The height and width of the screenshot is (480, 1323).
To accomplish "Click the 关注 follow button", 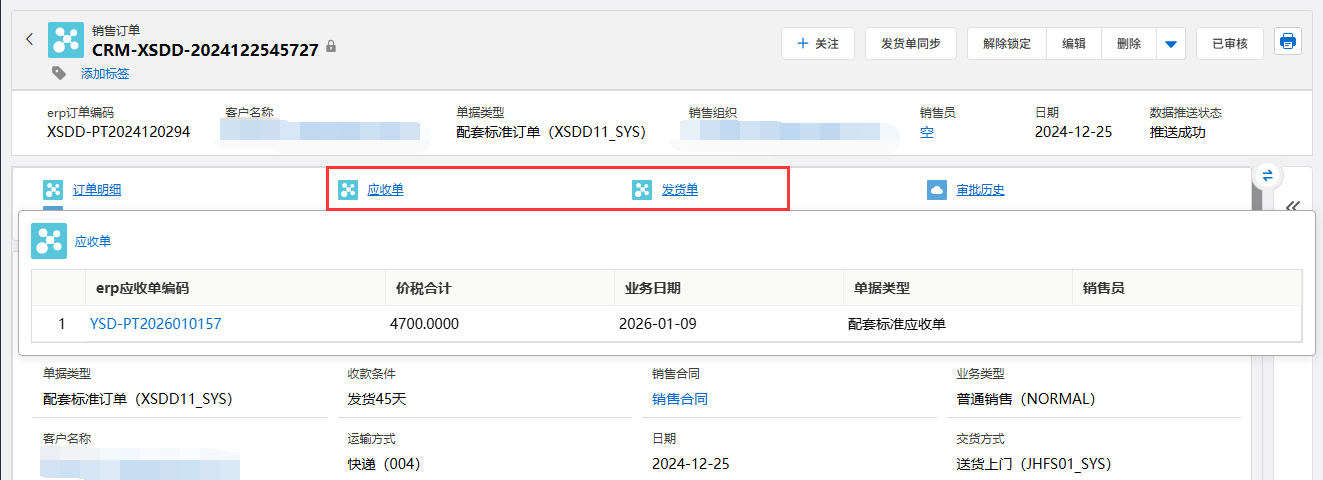I will pyautogui.click(x=817, y=44).
